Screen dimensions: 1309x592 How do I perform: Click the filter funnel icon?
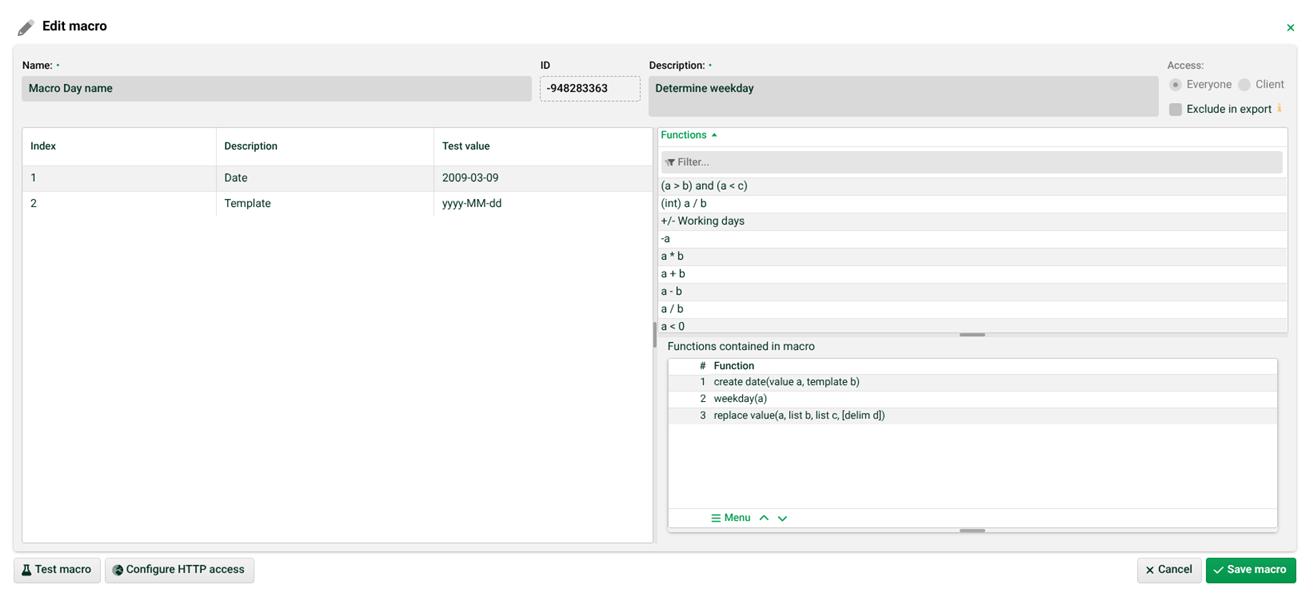click(x=670, y=162)
